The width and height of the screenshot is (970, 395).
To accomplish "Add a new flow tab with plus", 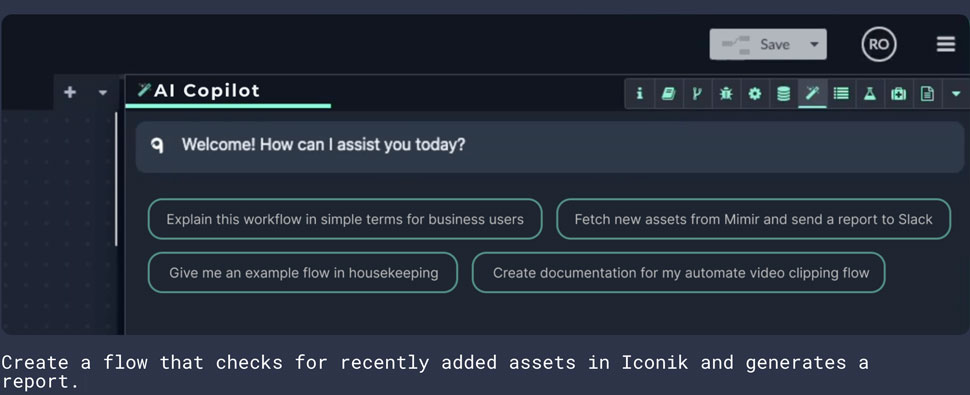I will [x=70, y=93].
